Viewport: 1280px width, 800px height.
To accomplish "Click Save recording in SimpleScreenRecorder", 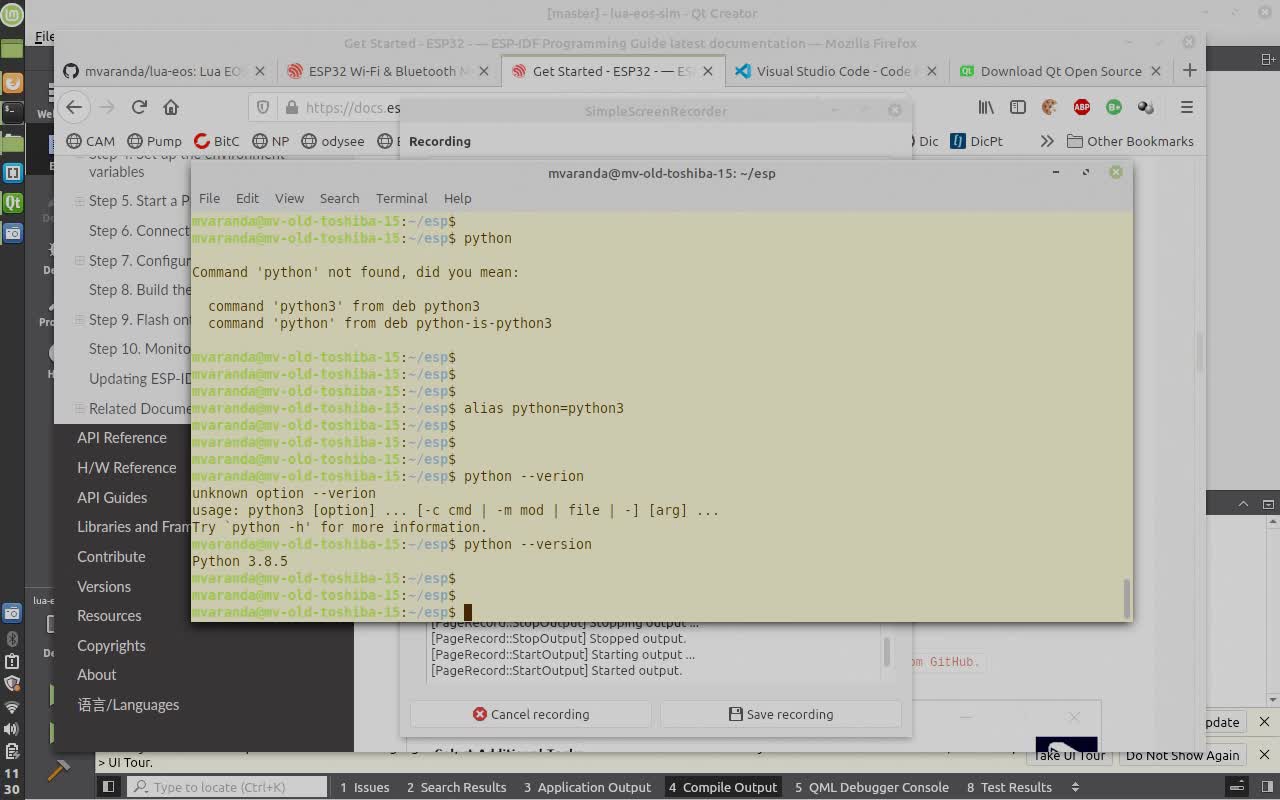I will click(x=781, y=714).
